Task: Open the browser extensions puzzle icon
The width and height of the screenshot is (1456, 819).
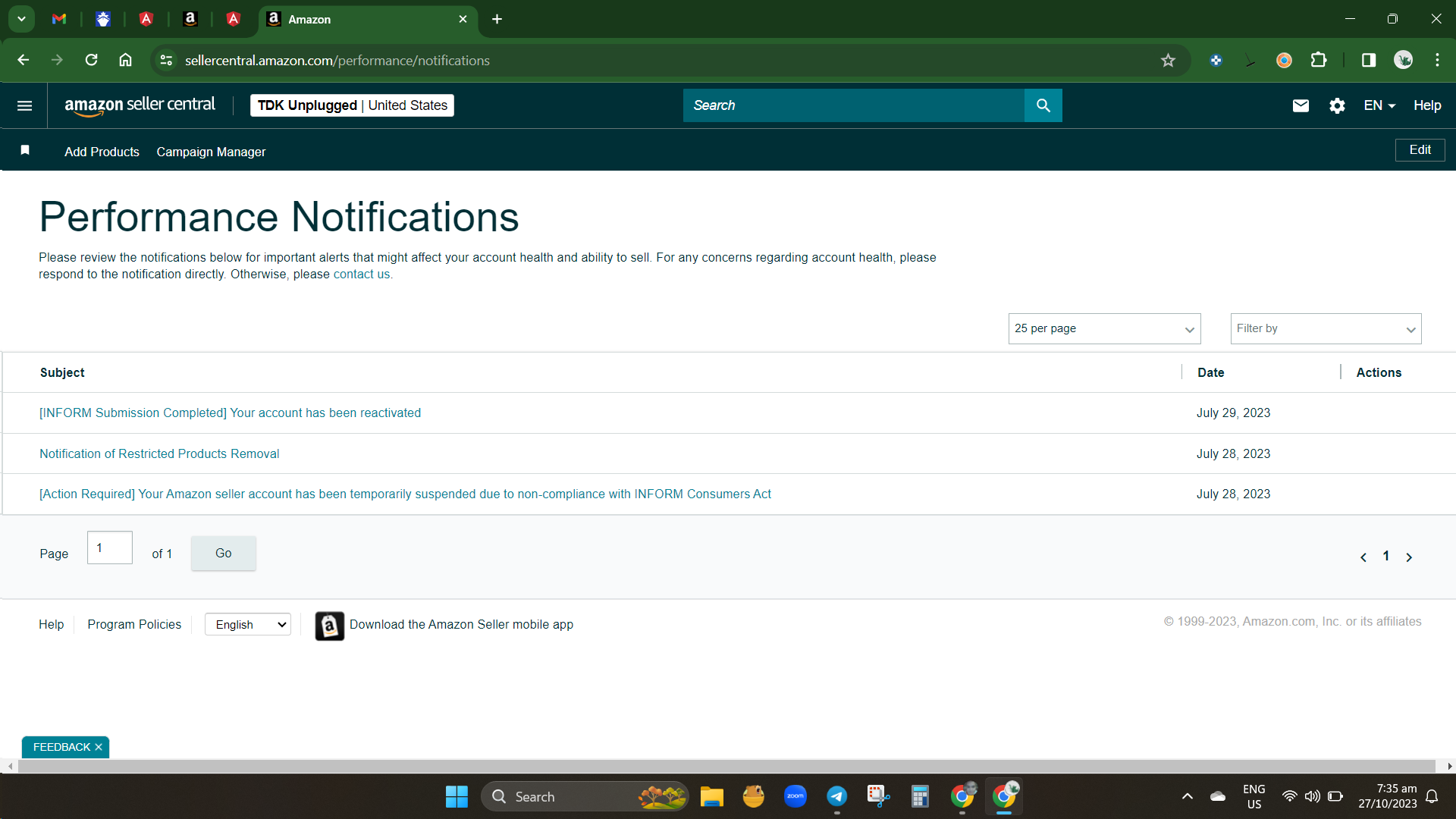Action: pos(1319,60)
